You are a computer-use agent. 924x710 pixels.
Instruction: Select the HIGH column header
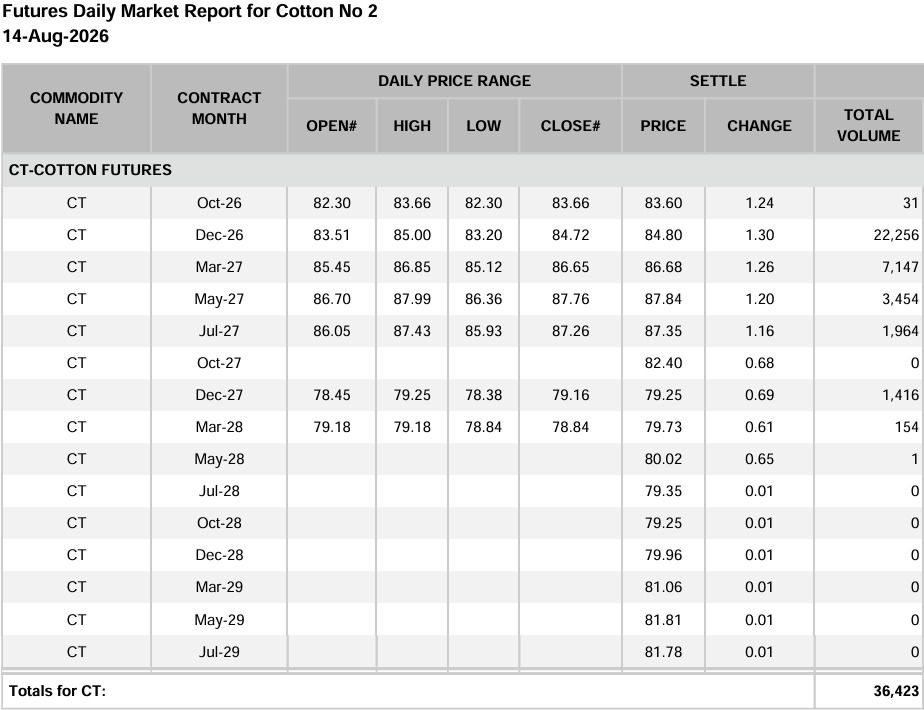(412, 126)
